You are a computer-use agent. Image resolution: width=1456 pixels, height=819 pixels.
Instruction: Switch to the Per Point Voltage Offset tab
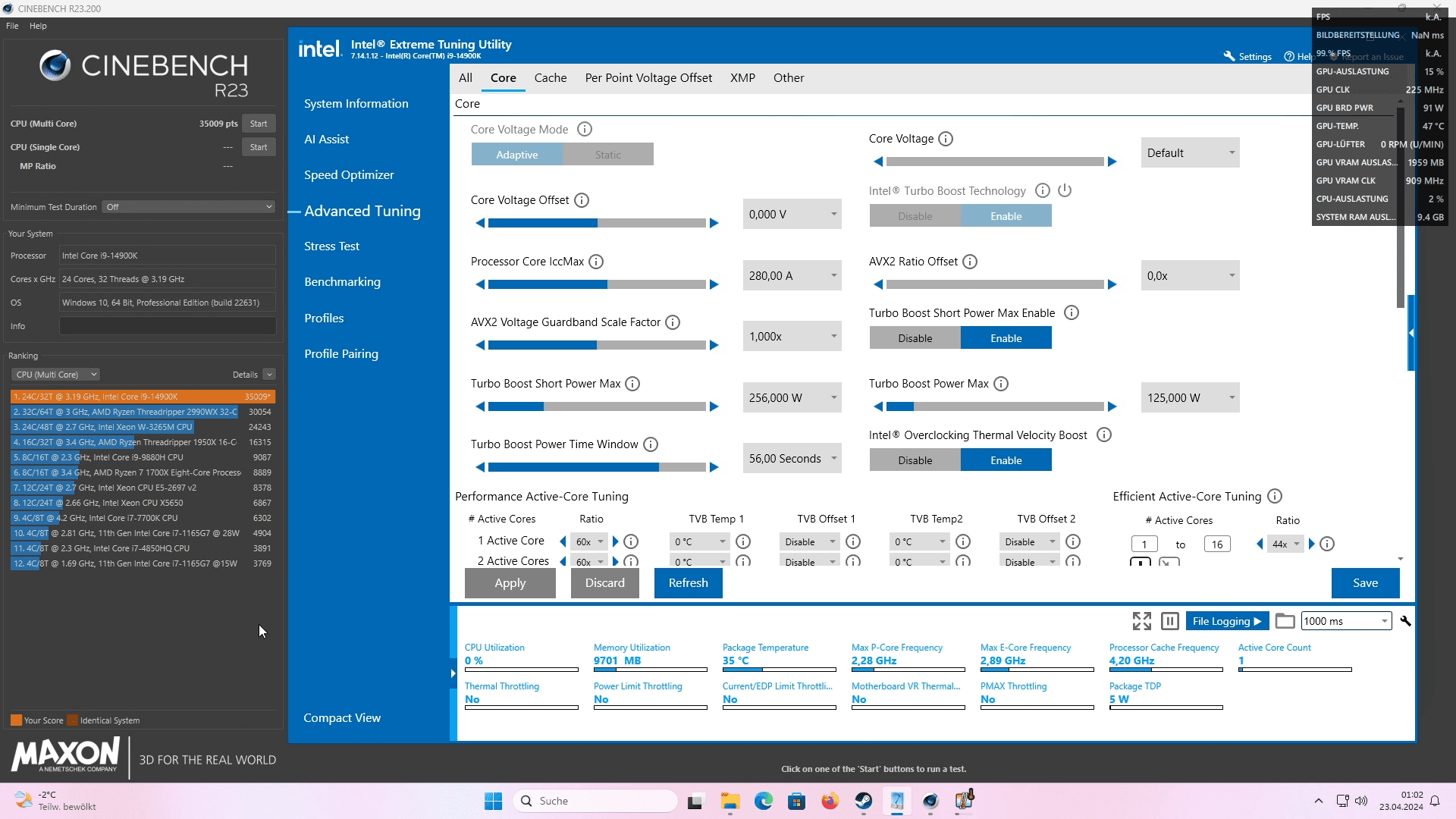coord(648,78)
